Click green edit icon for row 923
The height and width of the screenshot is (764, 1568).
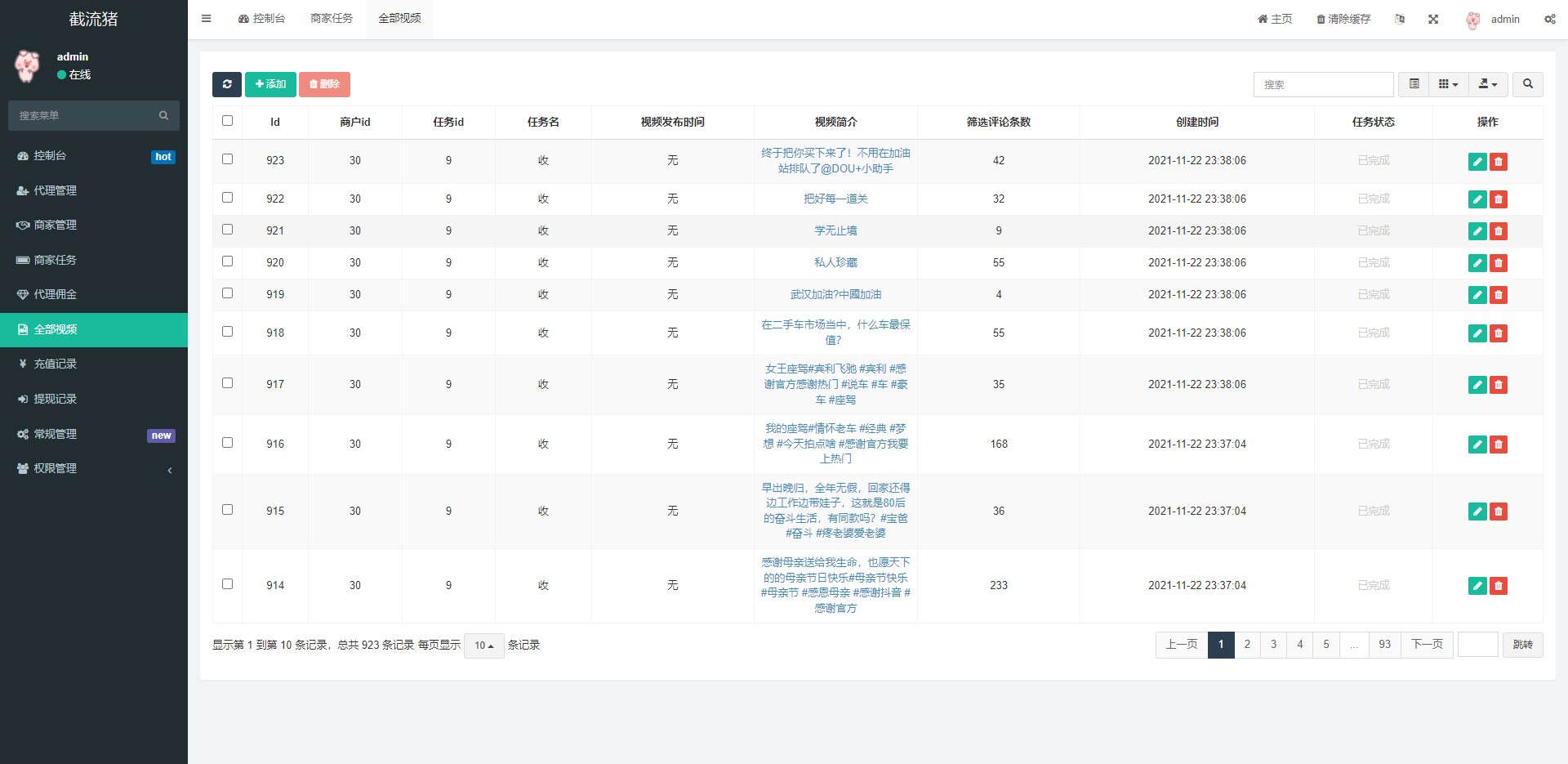pyautogui.click(x=1477, y=162)
